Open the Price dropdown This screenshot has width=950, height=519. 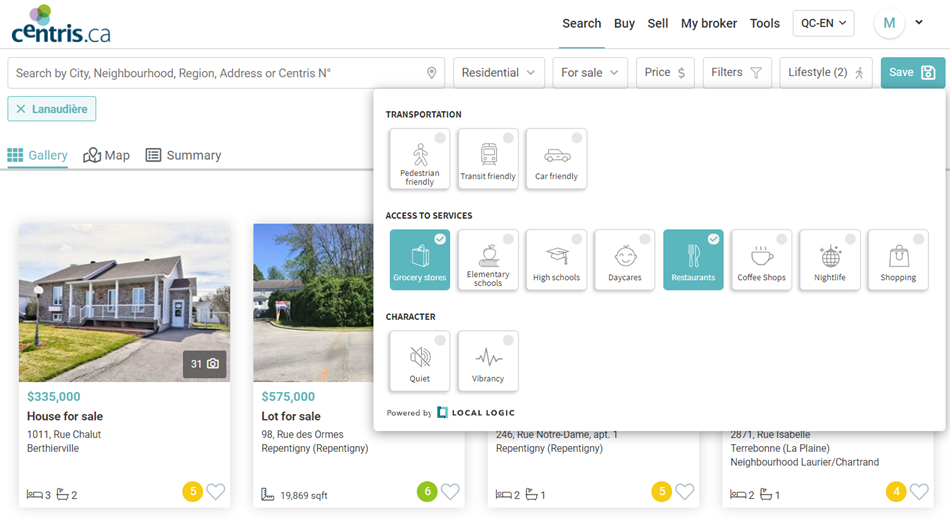pos(665,73)
